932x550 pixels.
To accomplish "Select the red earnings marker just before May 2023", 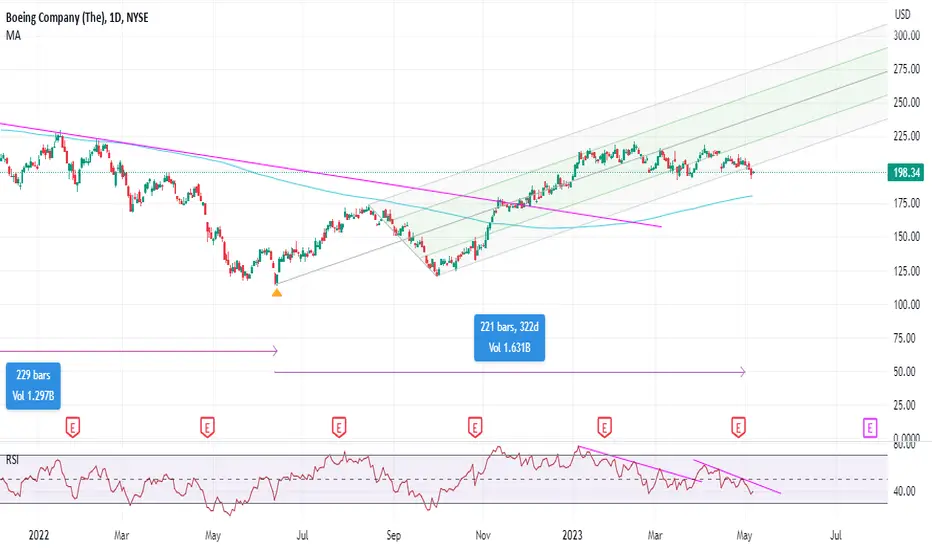I will pos(738,427).
